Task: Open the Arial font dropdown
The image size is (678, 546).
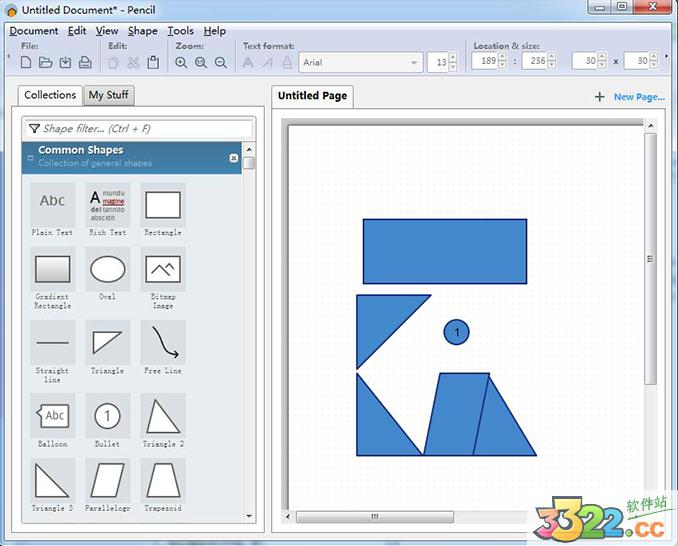Action: pyautogui.click(x=414, y=63)
